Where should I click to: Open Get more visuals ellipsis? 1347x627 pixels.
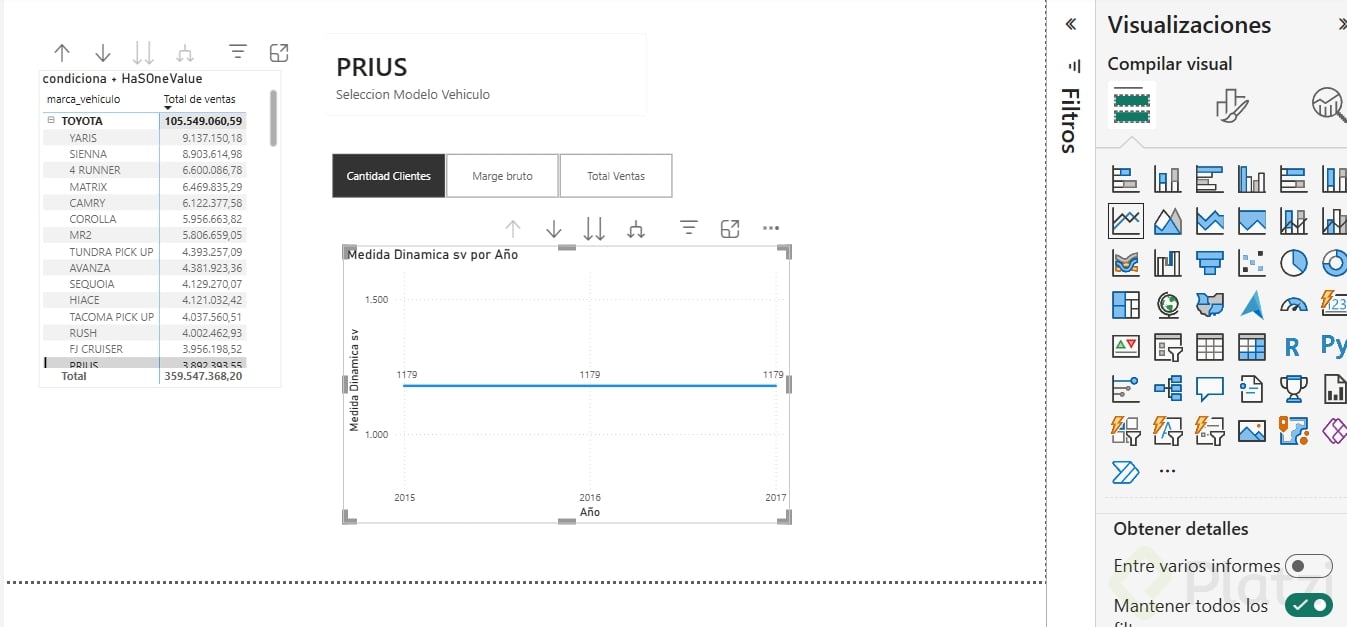point(1167,471)
